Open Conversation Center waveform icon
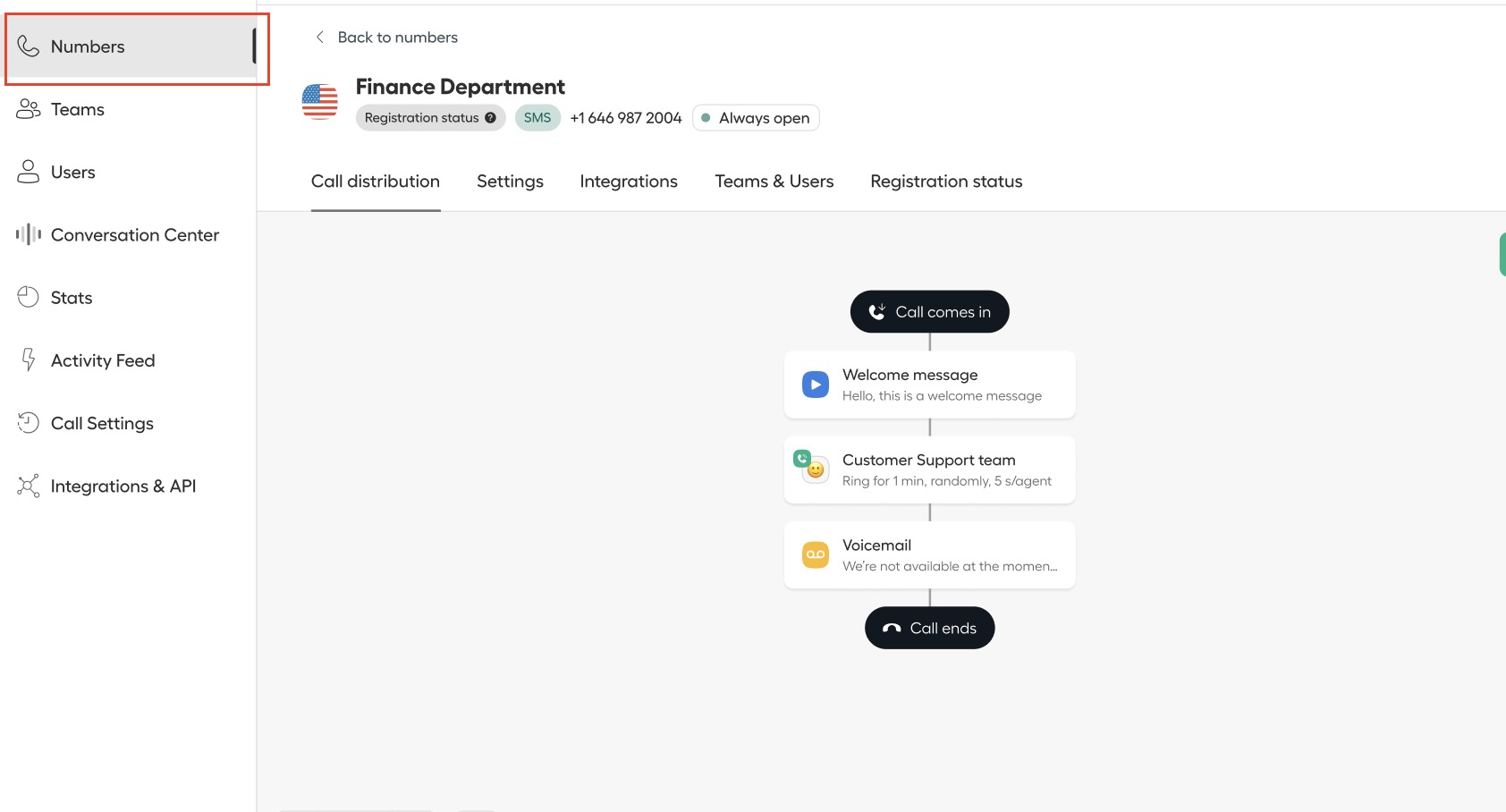This screenshot has height=812, width=1506. 29,234
